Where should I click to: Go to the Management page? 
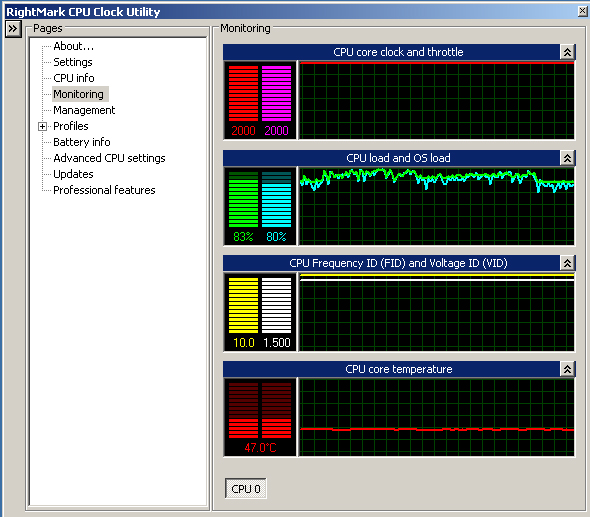84,110
